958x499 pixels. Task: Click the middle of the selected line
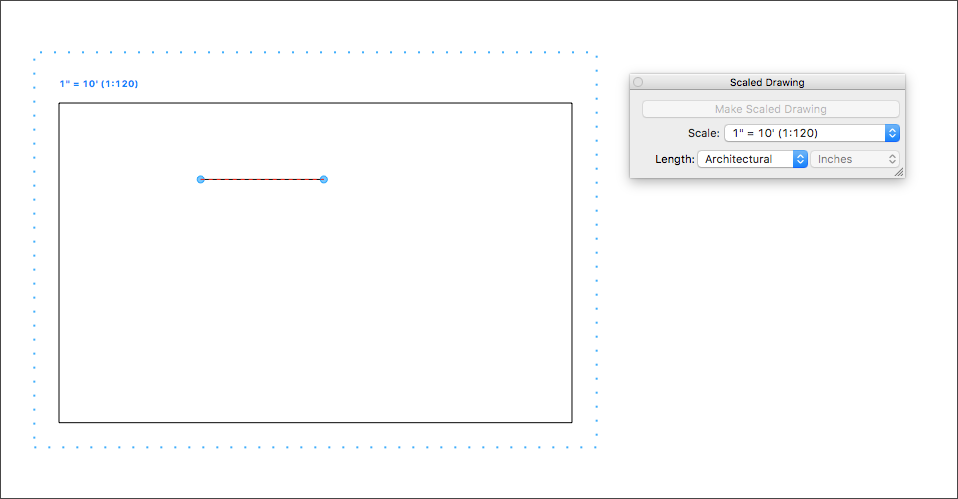coord(262,180)
